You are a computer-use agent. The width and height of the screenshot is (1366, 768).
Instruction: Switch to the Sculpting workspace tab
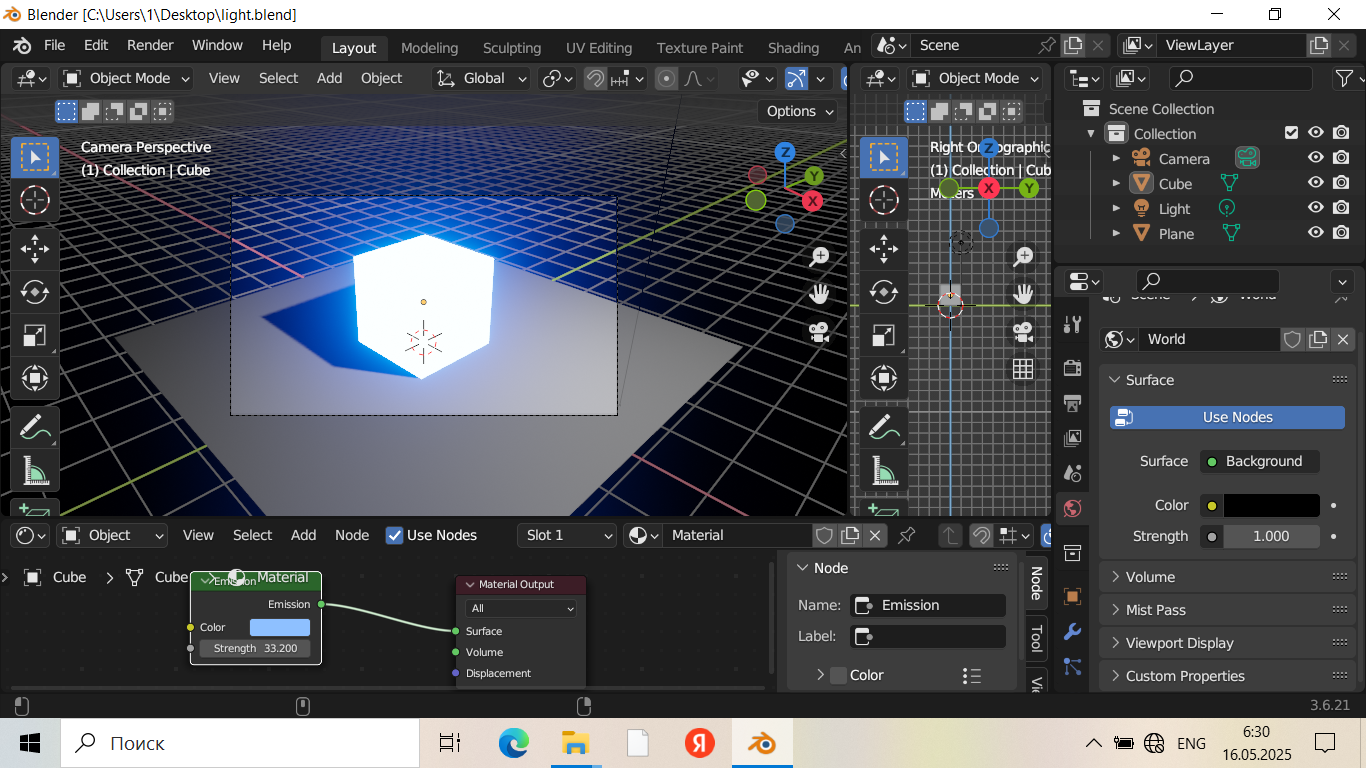(x=512, y=48)
